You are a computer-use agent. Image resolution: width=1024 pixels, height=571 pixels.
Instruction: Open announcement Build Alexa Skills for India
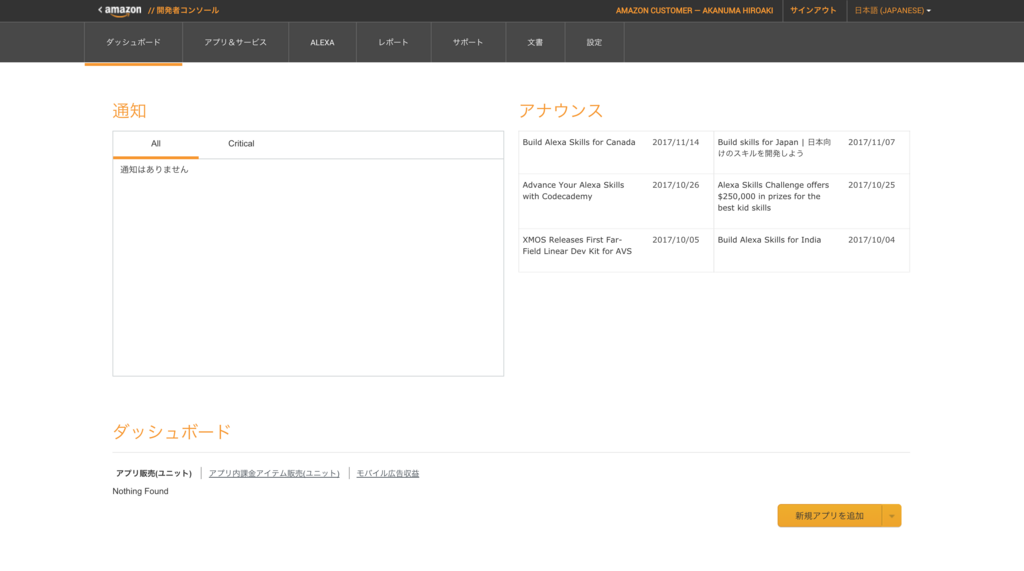tap(769, 240)
